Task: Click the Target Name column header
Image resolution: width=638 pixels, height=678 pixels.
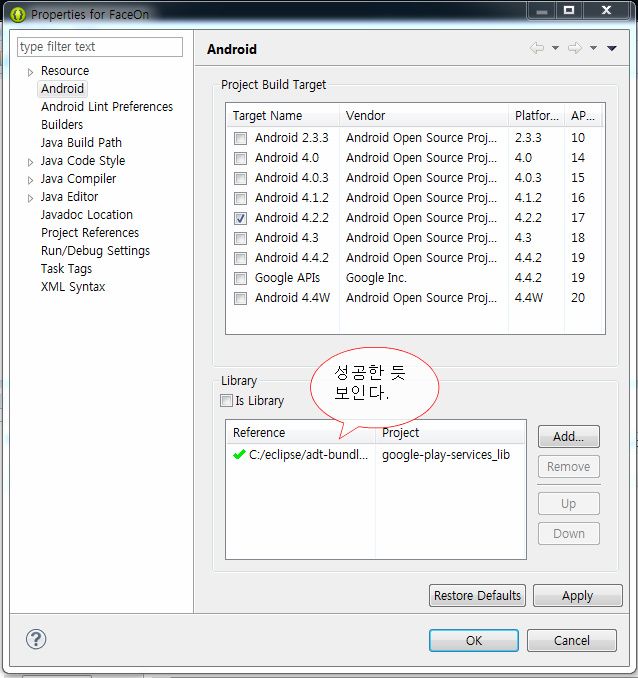Action: coord(283,115)
